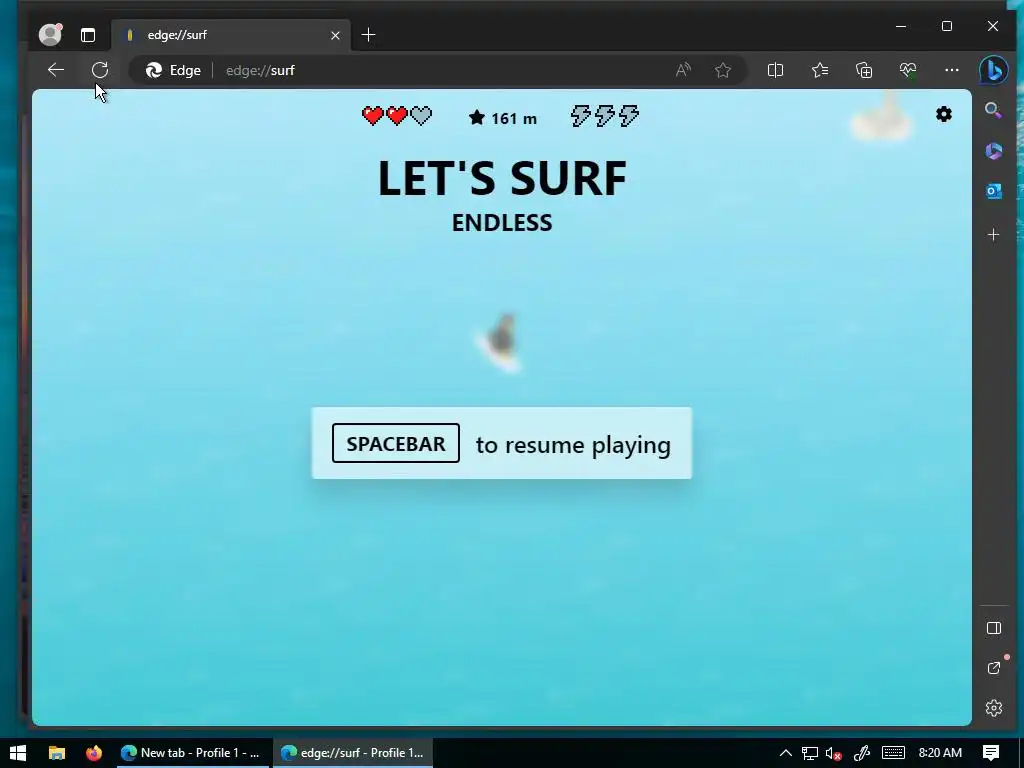Close the edge://surf tab
The height and width of the screenshot is (768, 1024).
[335, 35]
